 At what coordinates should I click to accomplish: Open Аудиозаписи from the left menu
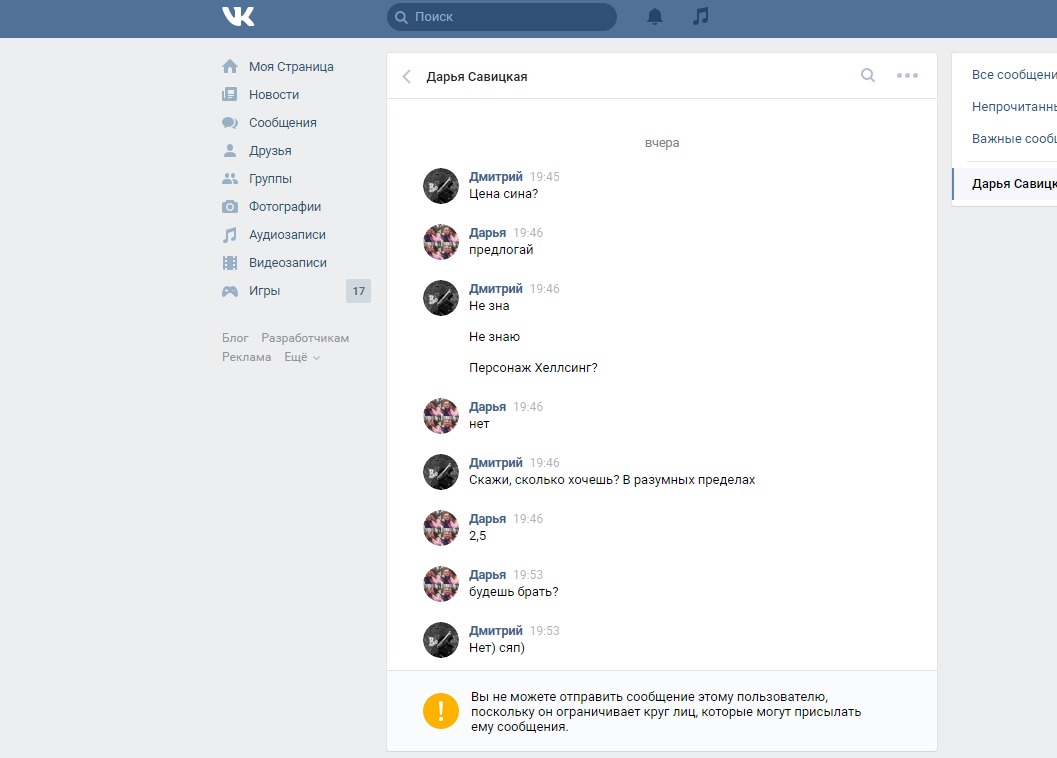point(287,235)
